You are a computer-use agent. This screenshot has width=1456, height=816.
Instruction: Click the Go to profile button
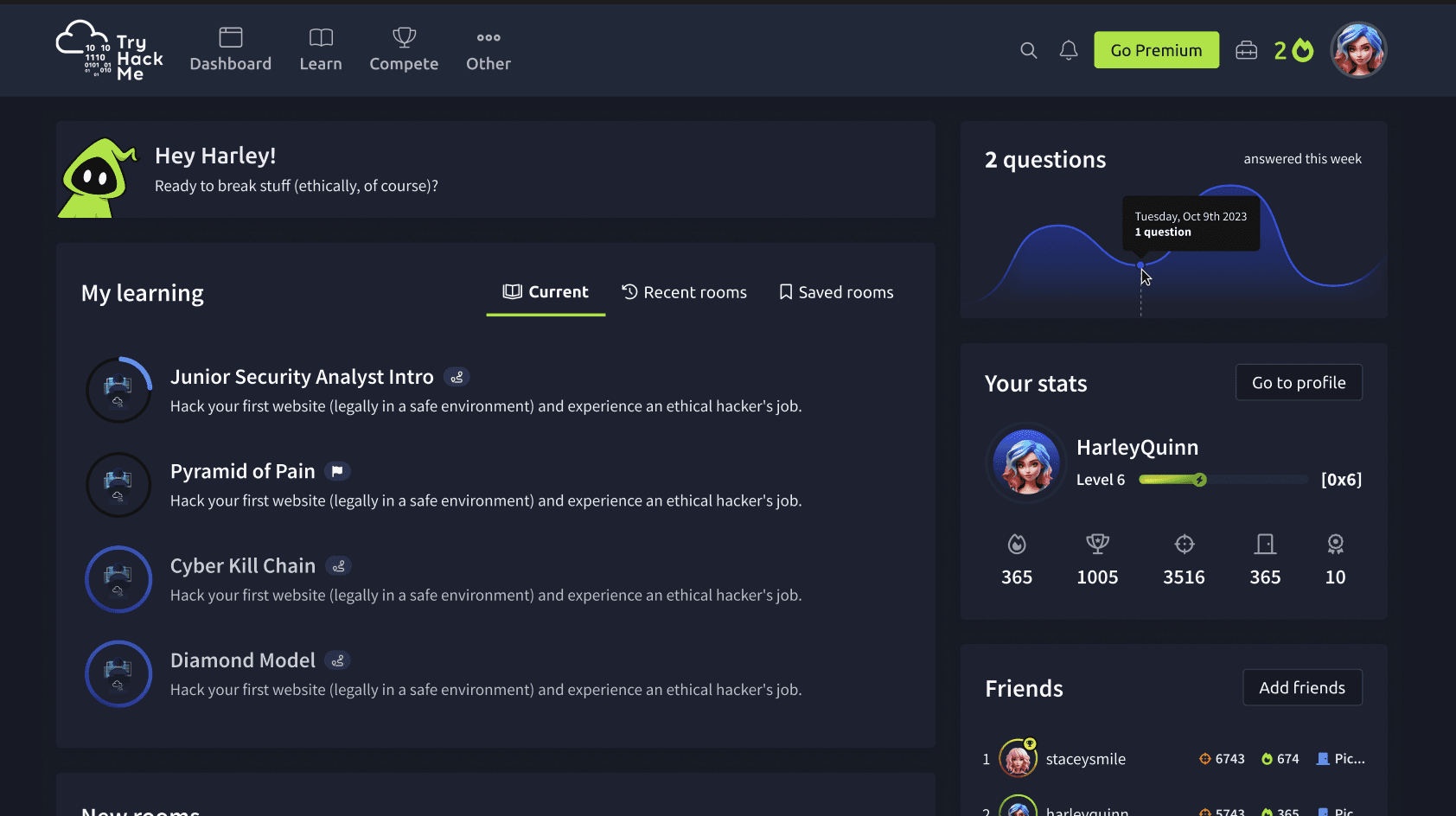tap(1300, 382)
